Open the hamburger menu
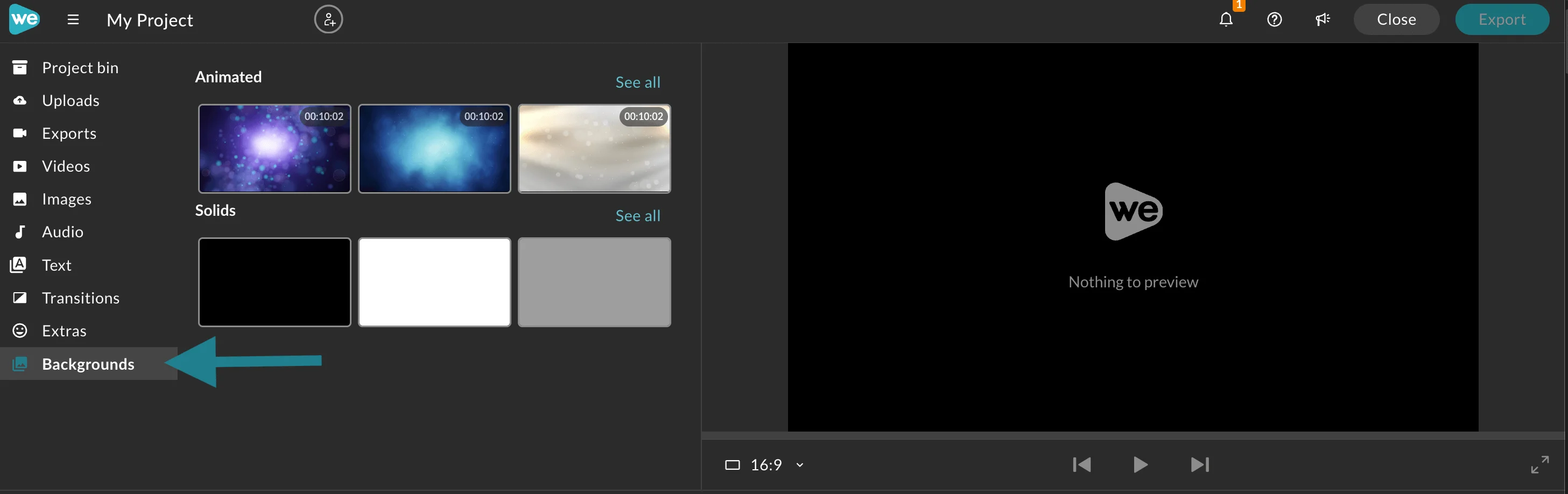Screen dimensions: 1568x494 point(73,20)
